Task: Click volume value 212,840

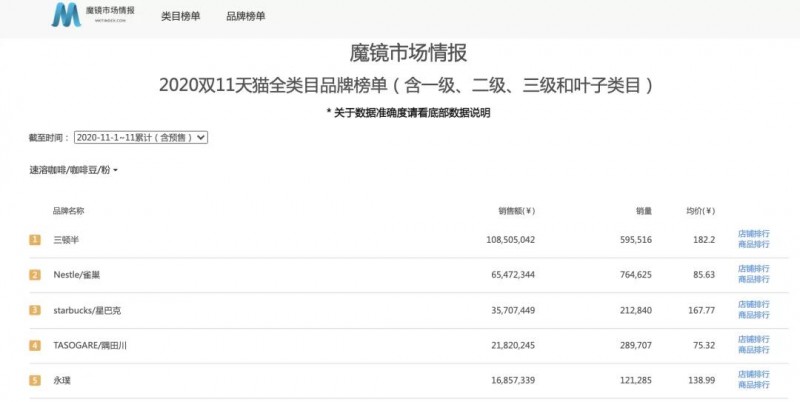Action: [636, 310]
